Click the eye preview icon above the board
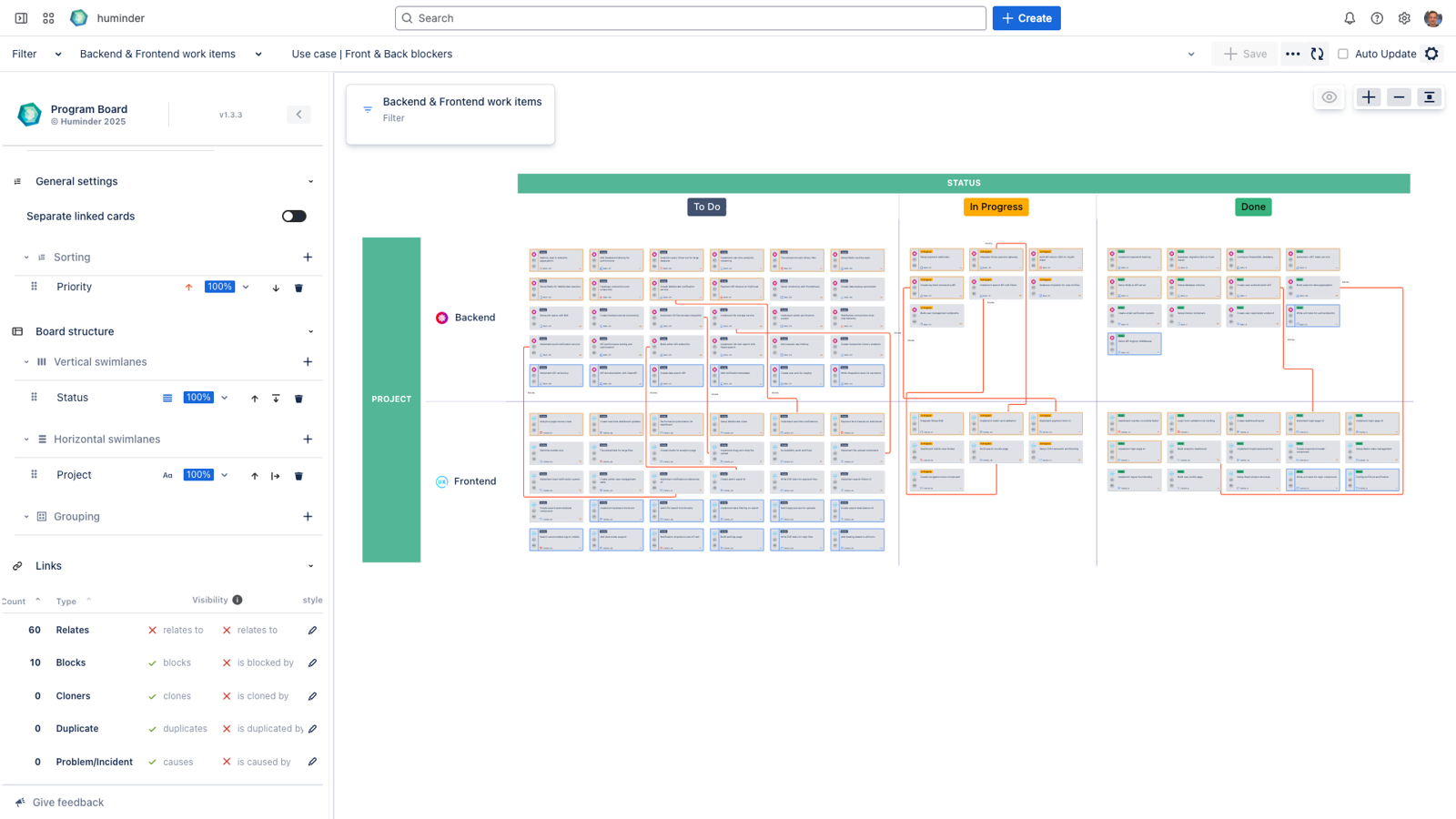Image resolution: width=1456 pixels, height=819 pixels. (1329, 96)
